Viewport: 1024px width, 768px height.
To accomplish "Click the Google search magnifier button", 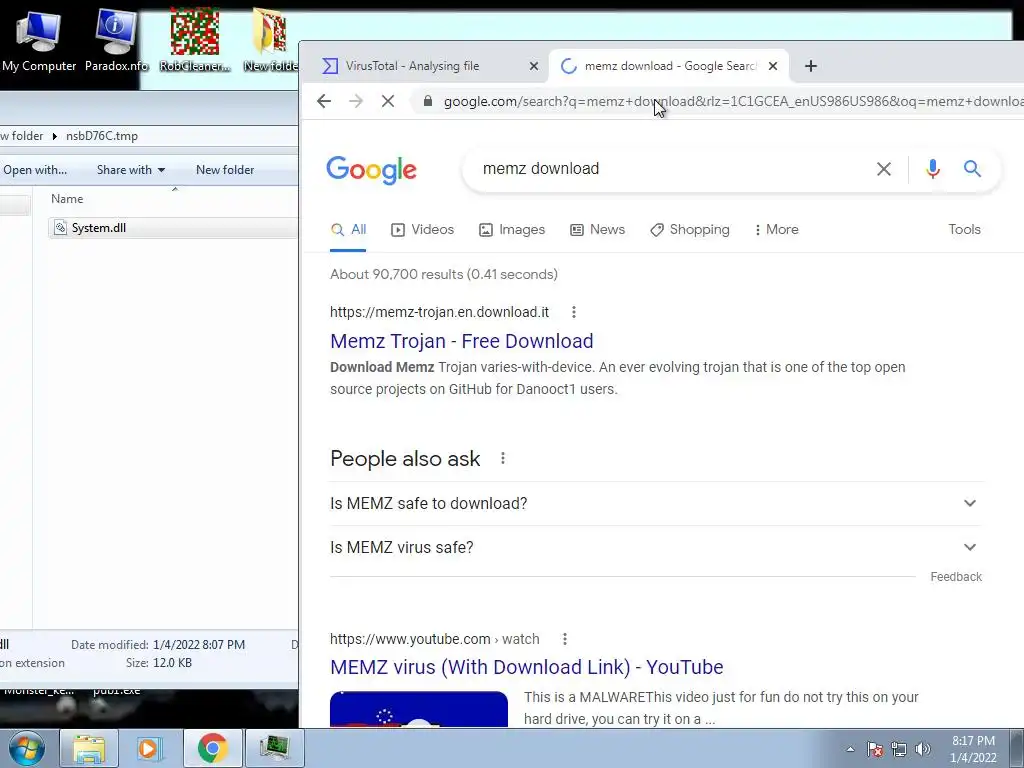I will coord(972,168).
